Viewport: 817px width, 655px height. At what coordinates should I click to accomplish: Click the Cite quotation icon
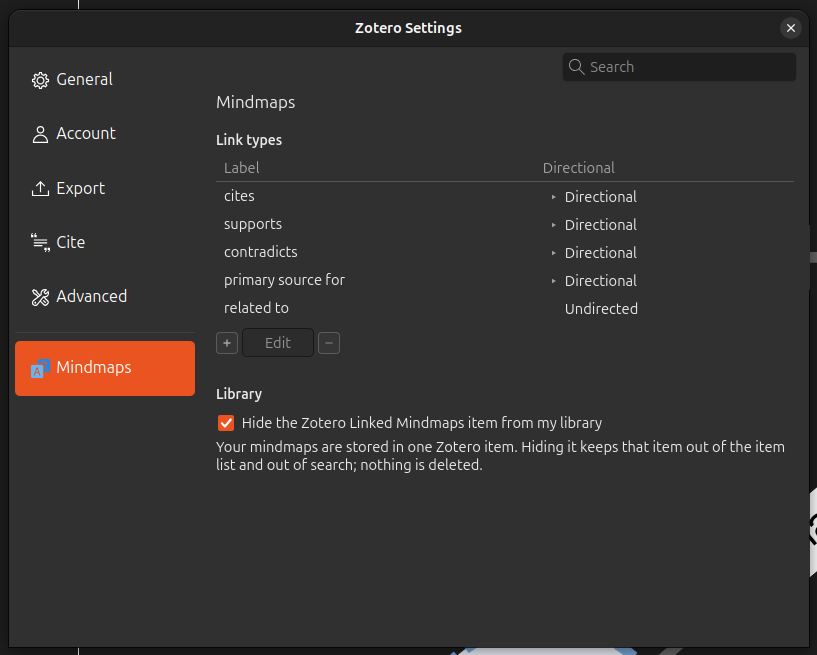coord(40,243)
